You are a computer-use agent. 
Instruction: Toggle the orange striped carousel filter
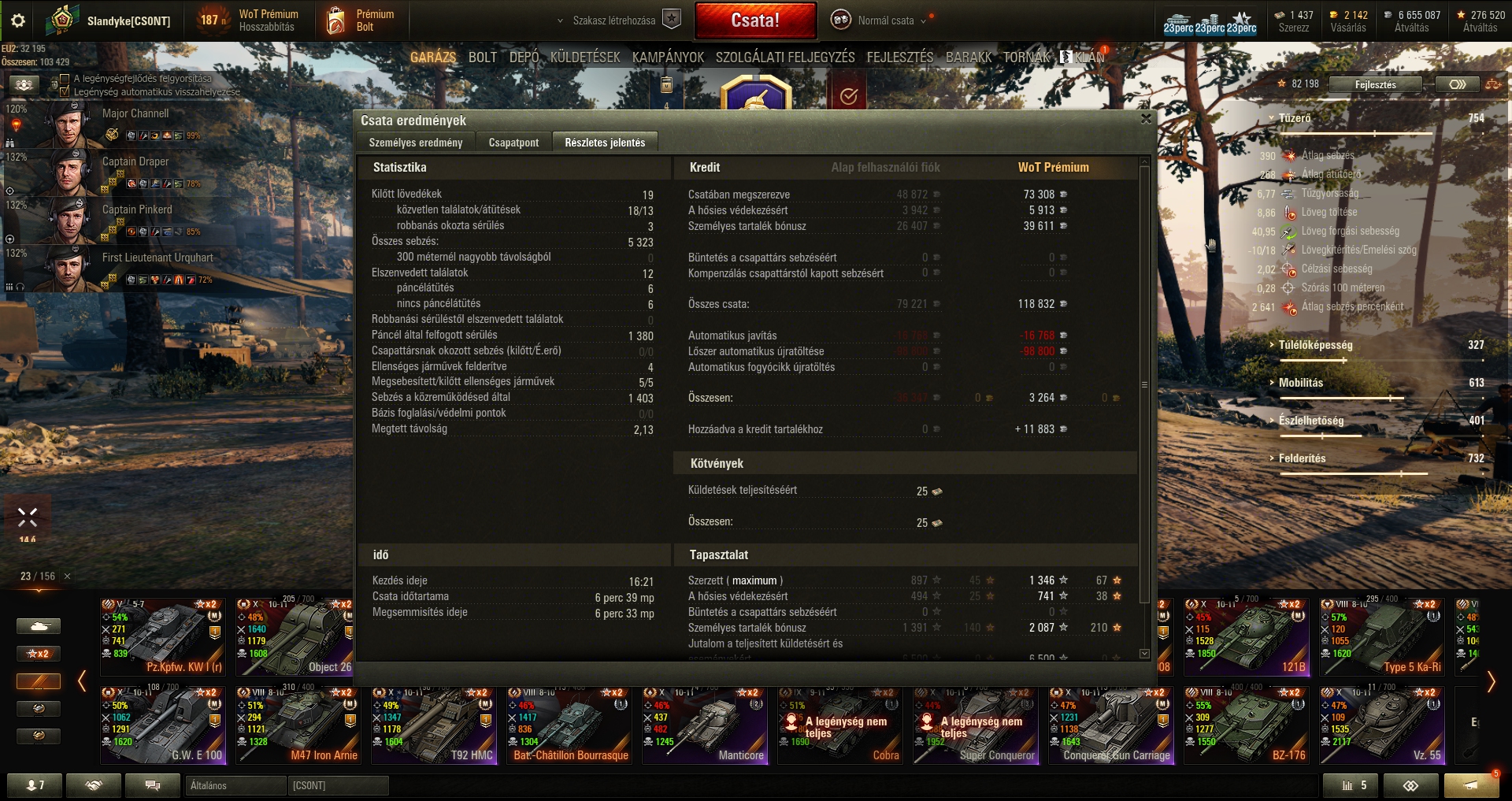pos(39,681)
